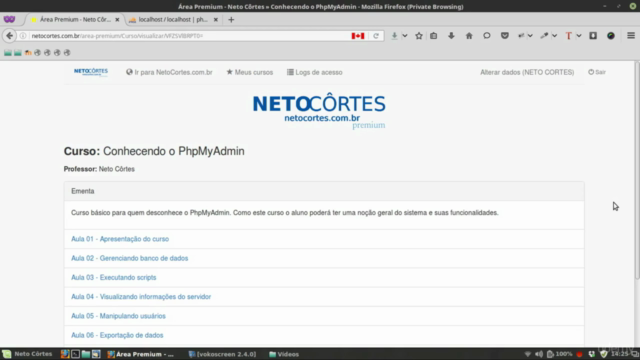
Task: Open the file manager folder icon in taskbar
Action: [86, 354]
